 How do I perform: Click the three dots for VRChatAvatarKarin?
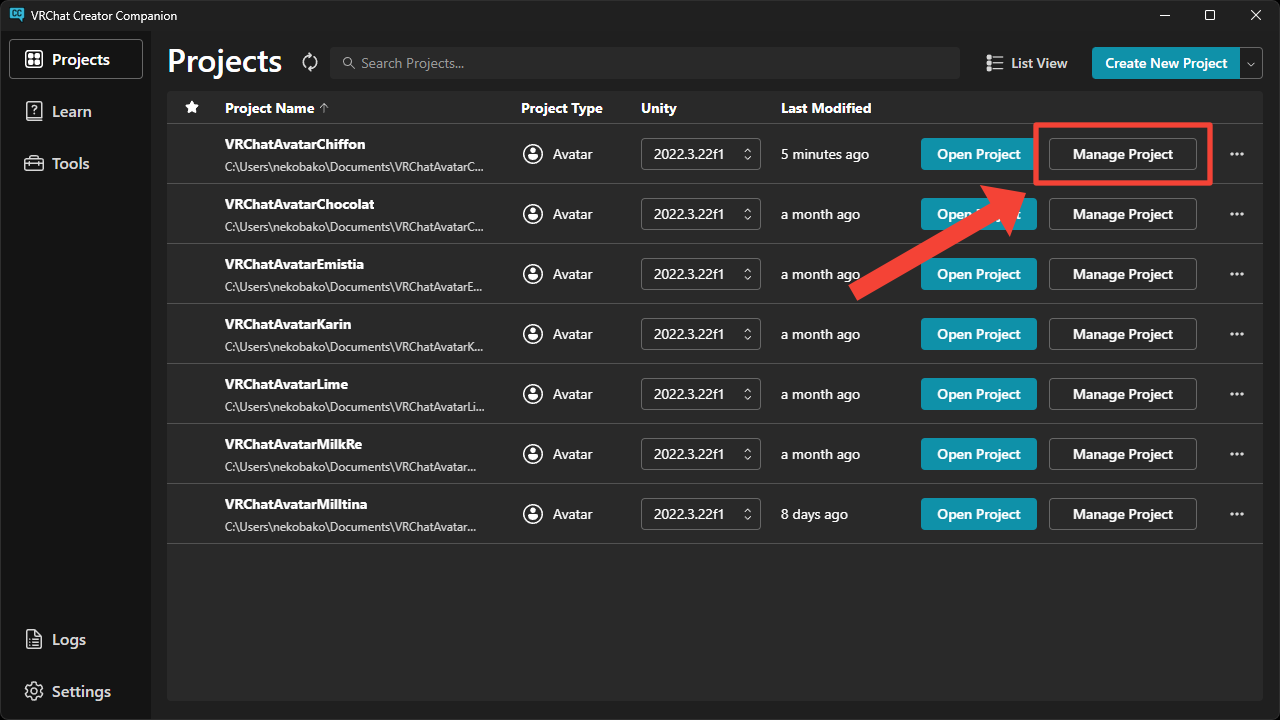click(1237, 334)
